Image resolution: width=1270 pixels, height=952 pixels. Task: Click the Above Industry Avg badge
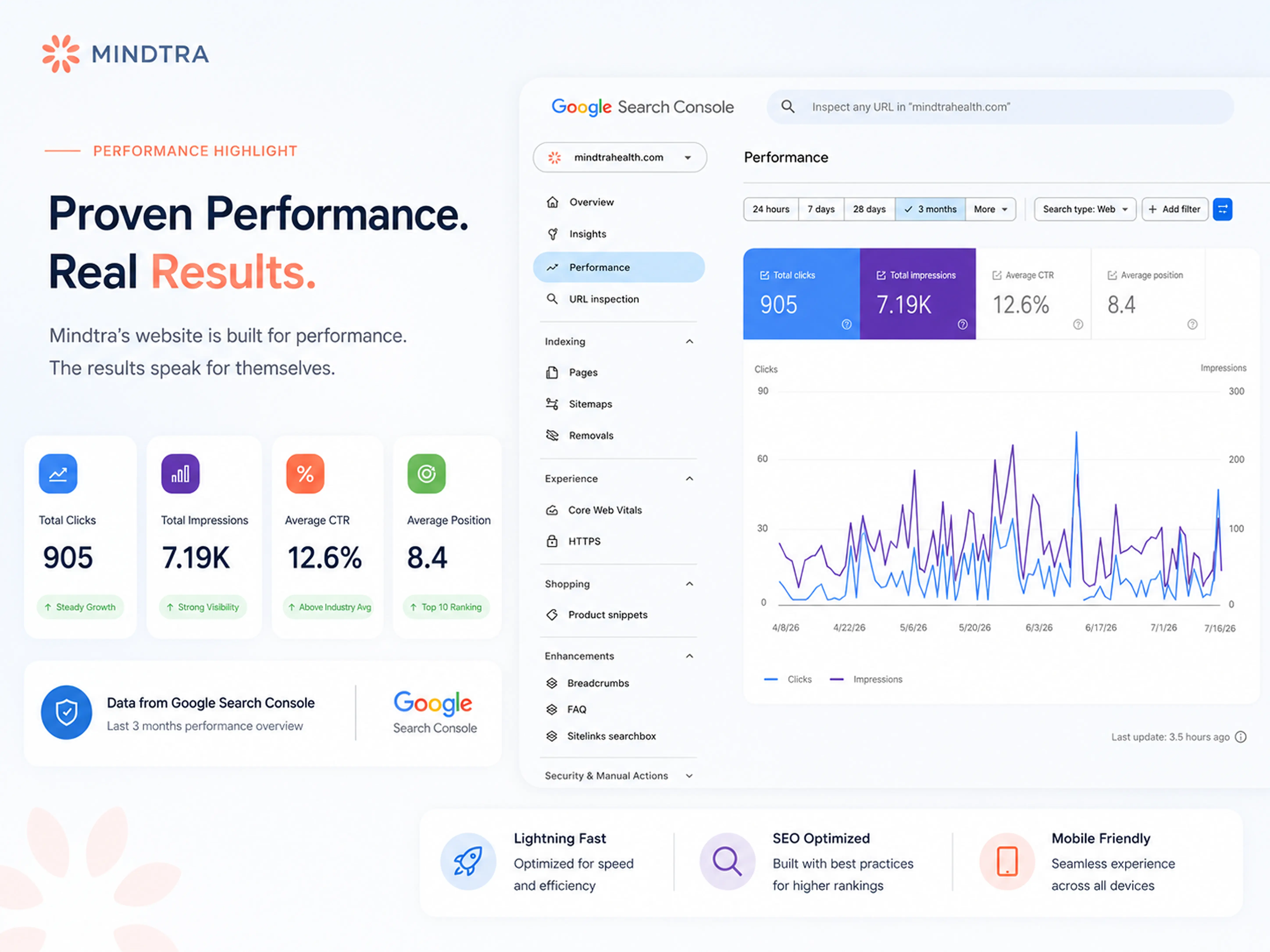point(329,607)
